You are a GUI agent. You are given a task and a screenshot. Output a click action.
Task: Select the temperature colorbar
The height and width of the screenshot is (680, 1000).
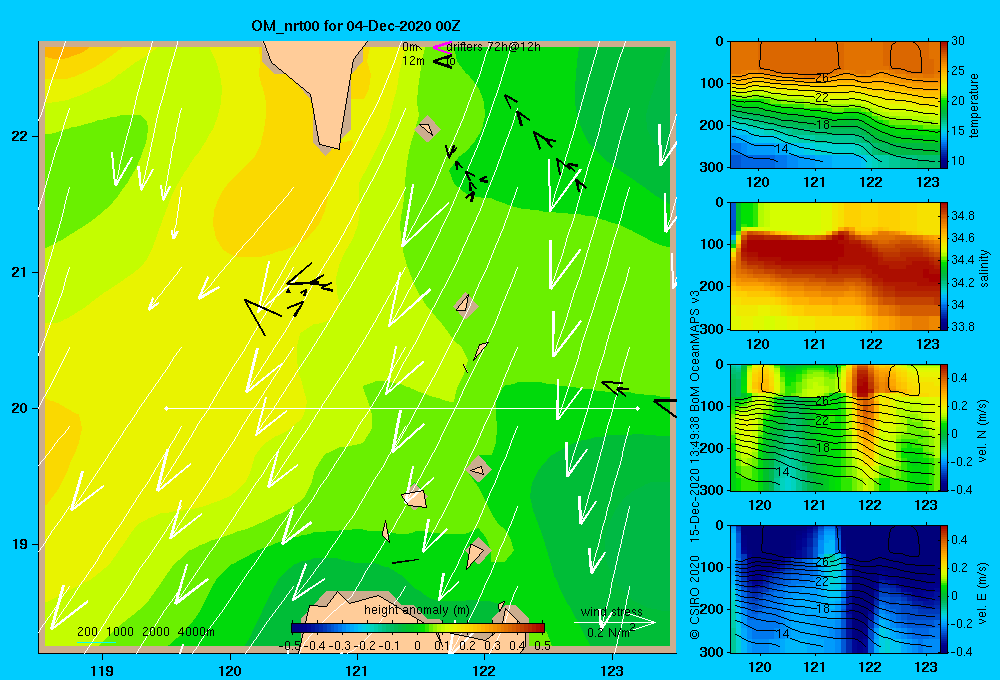[944, 105]
